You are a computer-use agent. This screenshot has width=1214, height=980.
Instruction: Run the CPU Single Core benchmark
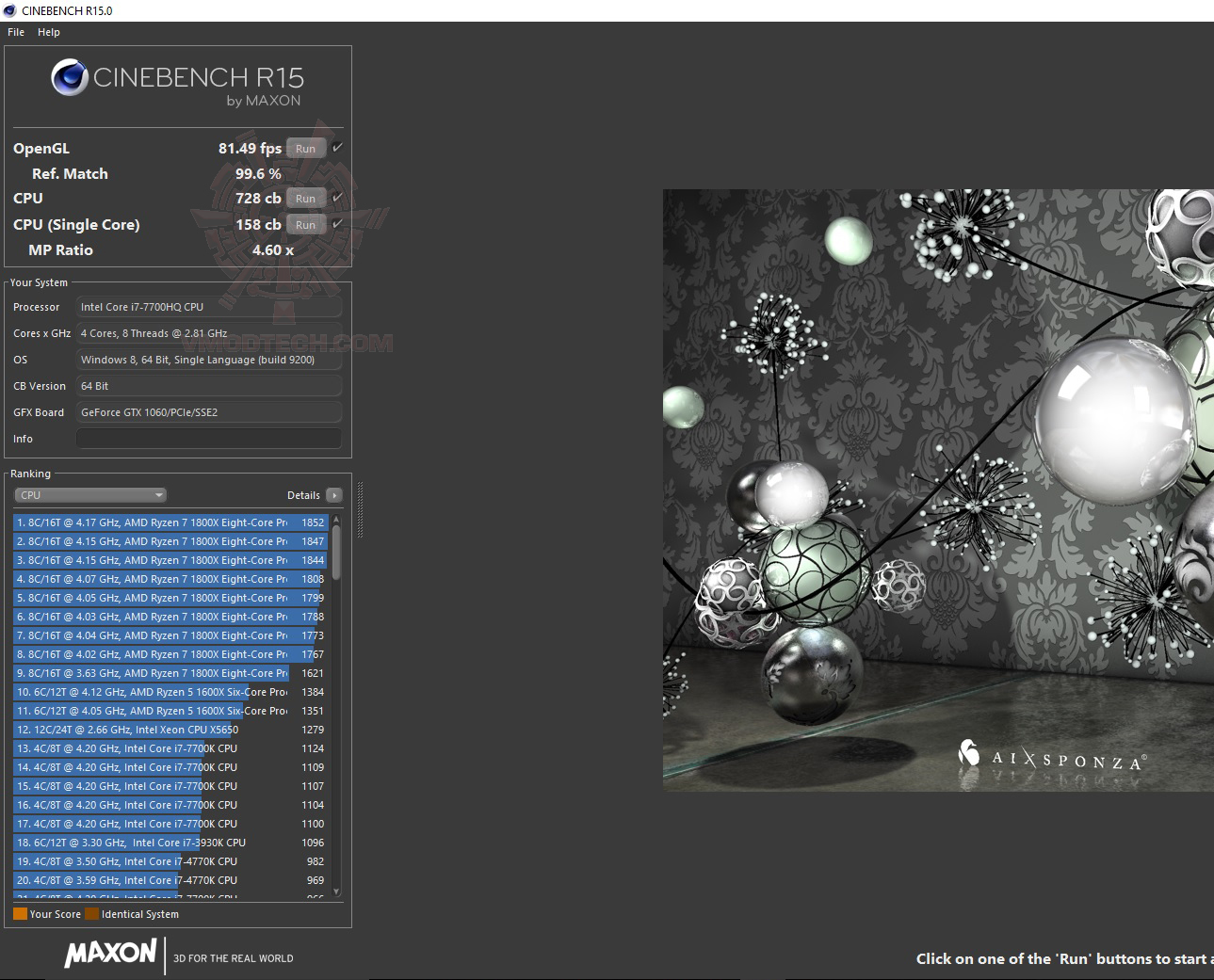306,225
